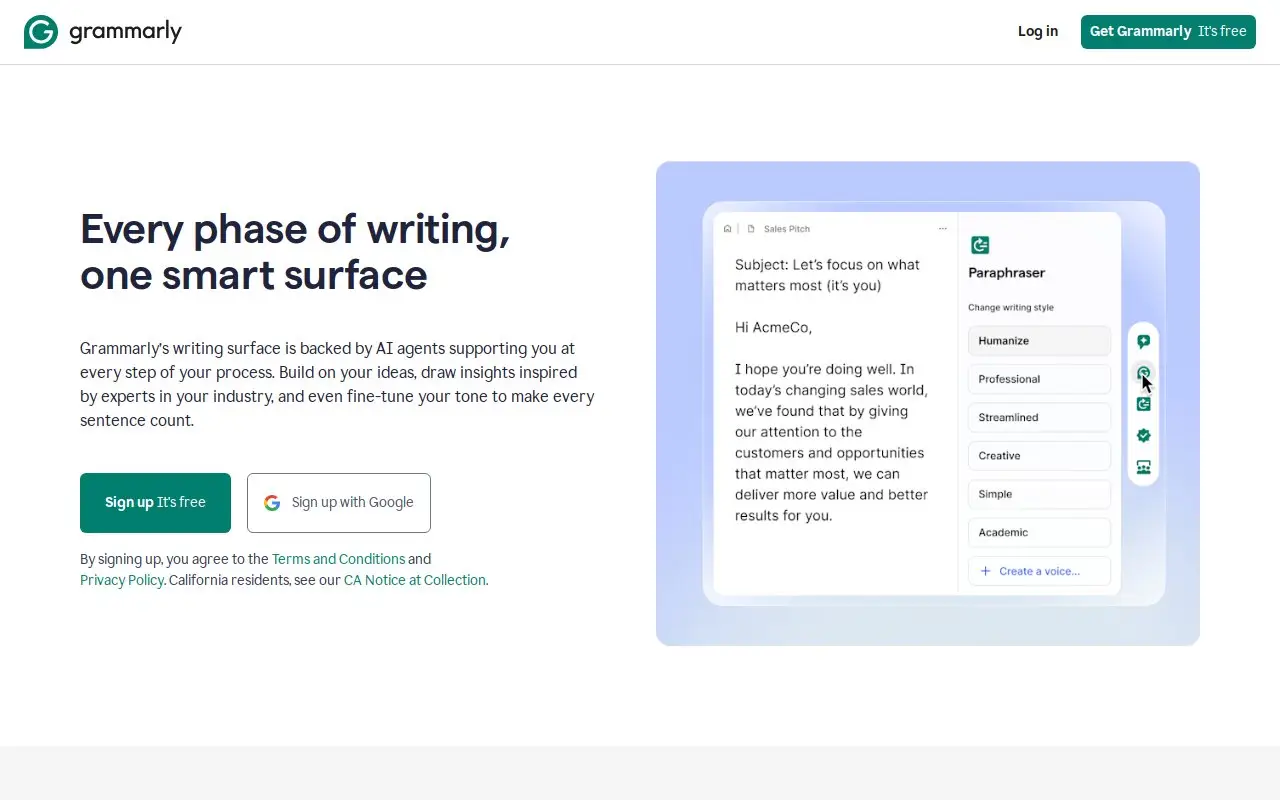The image size is (1280, 800).
Task: Click the Get Grammarly It's free button
Action: coord(1168,32)
